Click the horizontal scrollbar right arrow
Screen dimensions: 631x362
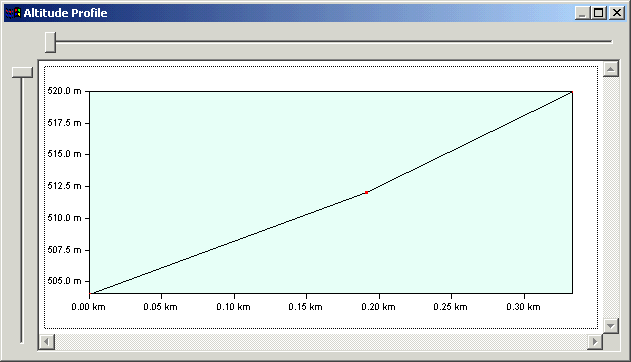pos(595,342)
